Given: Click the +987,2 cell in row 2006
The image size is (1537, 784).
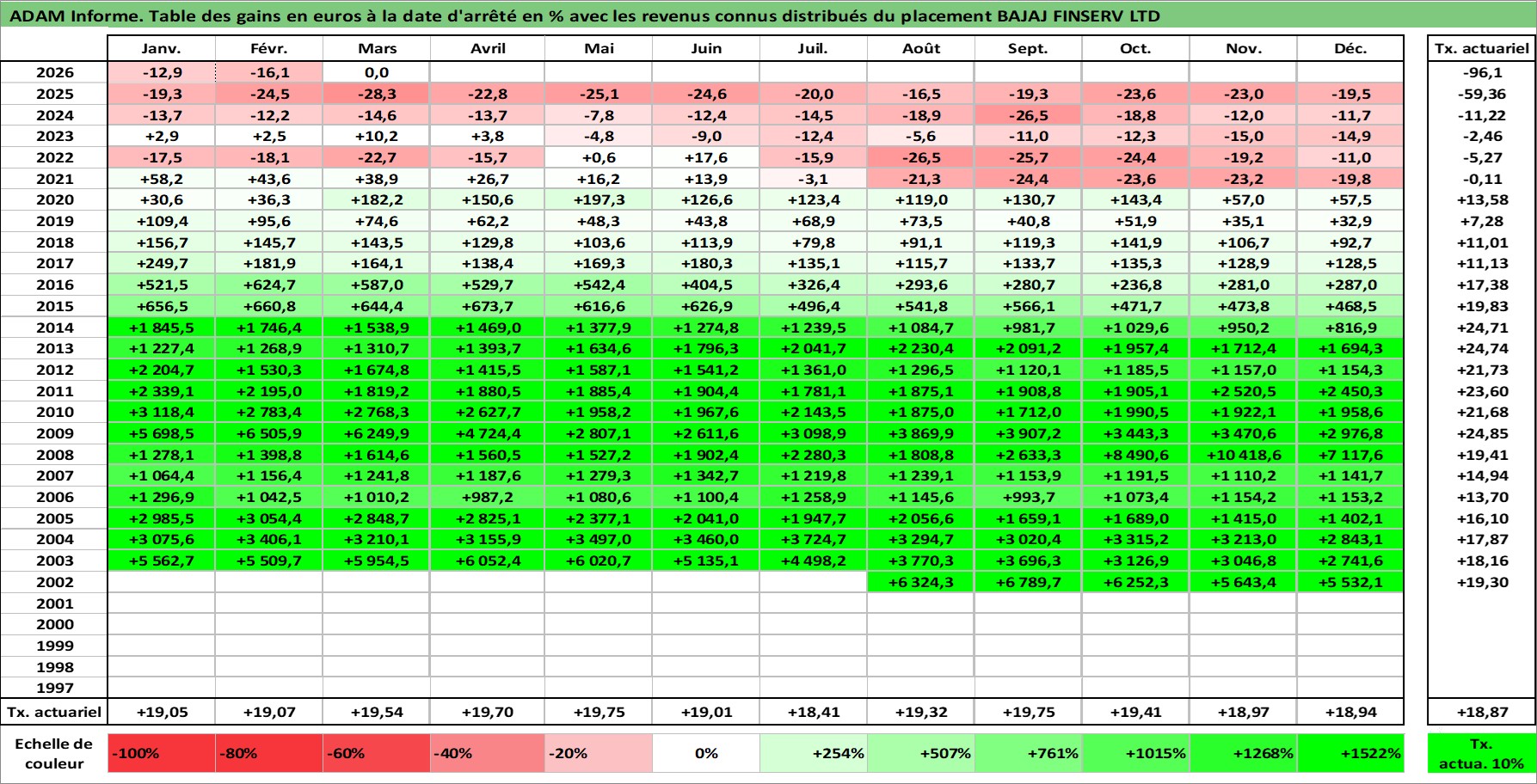Looking at the screenshot, I should (488, 497).
